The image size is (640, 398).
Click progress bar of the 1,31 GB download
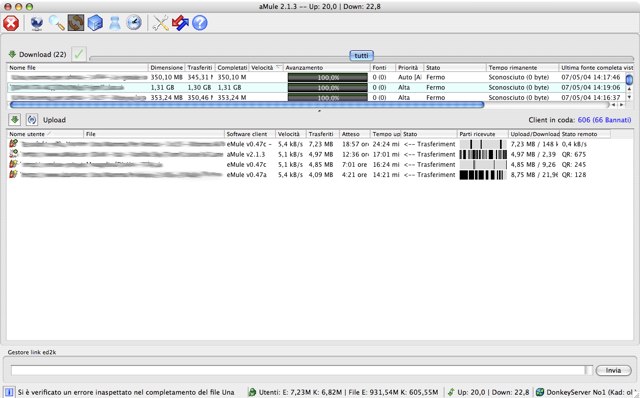327,87
